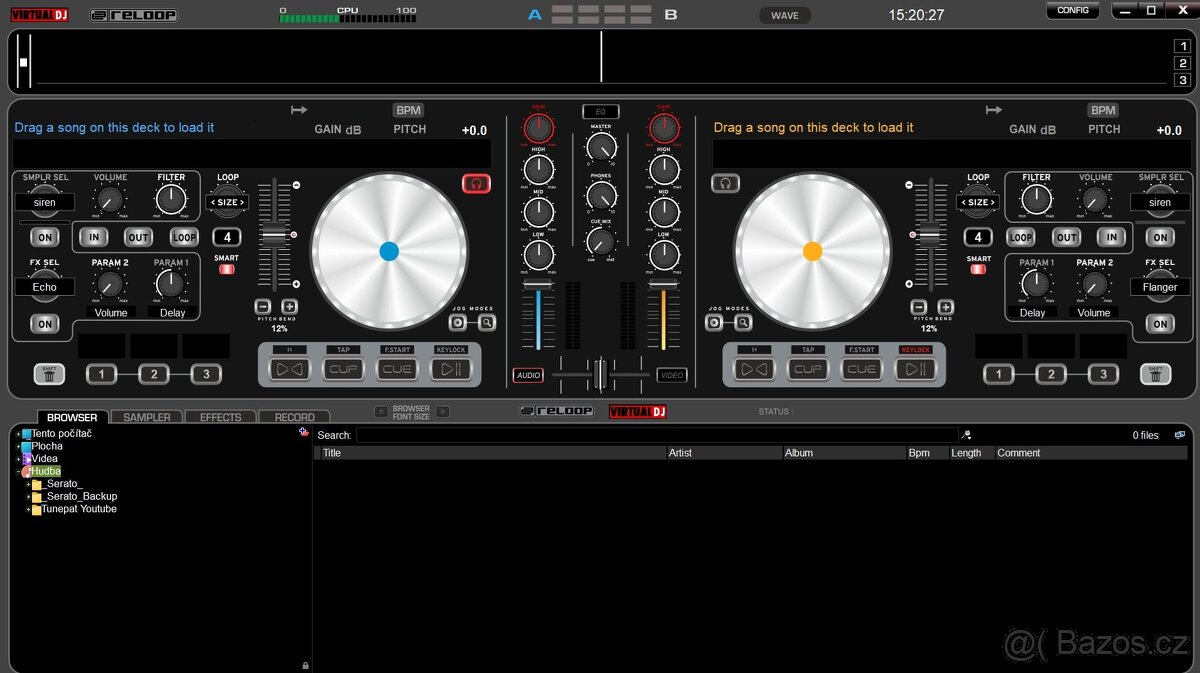Image resolution: width=1200 pixels, height=673 pixels.
Task: Click the headphone cue icon on left deck
Action: [x=477, y=183]
